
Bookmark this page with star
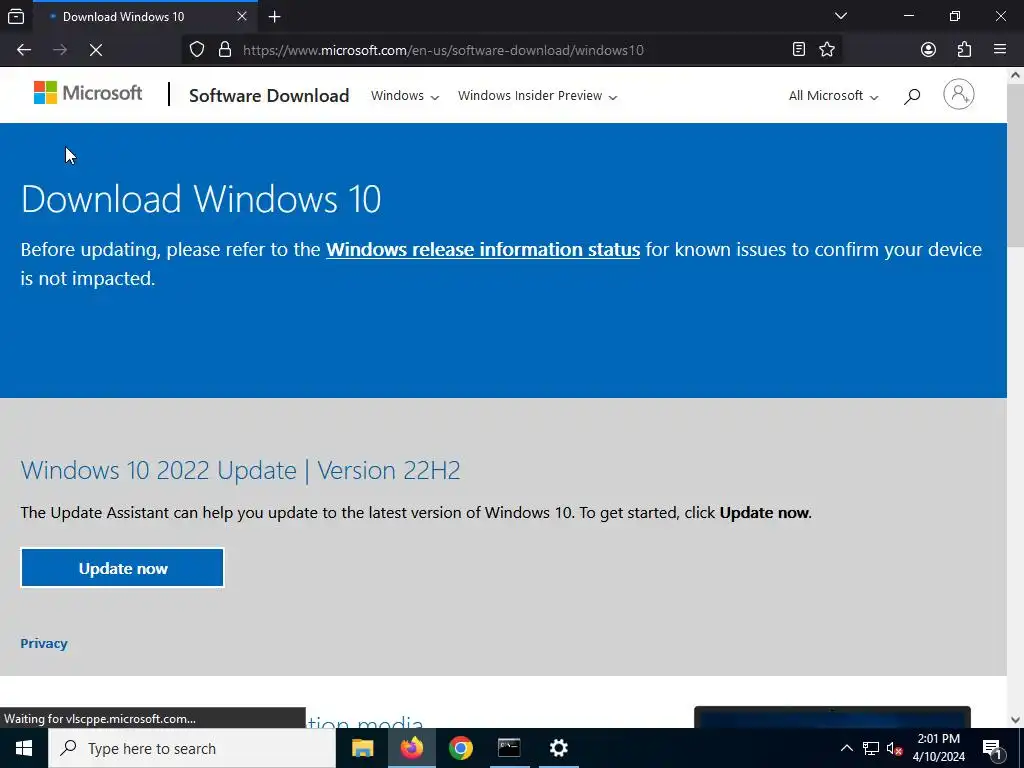click(x=827, y=50)
